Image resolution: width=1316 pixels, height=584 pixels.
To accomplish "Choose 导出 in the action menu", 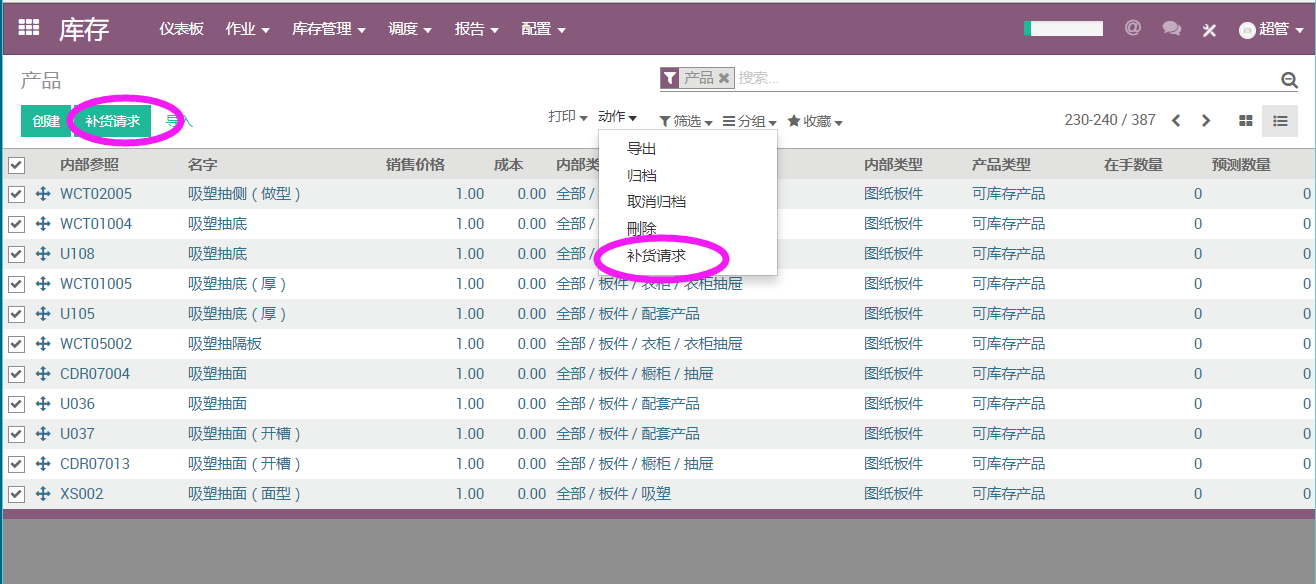I will 641,149.
